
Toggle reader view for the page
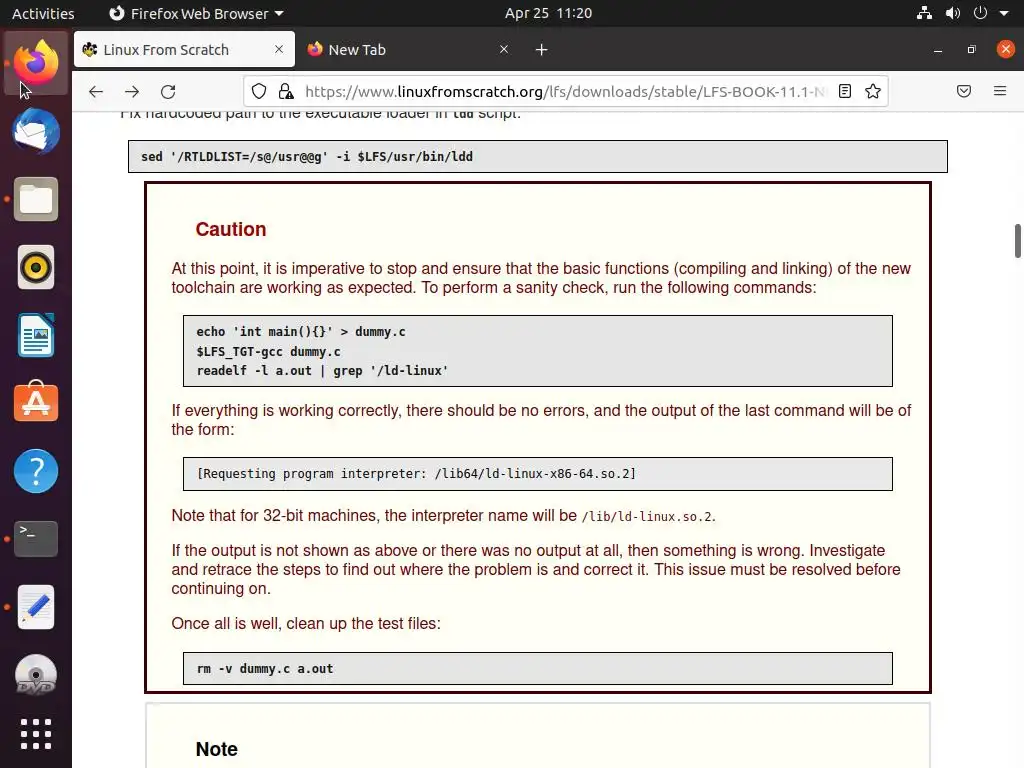click(845, 91)
